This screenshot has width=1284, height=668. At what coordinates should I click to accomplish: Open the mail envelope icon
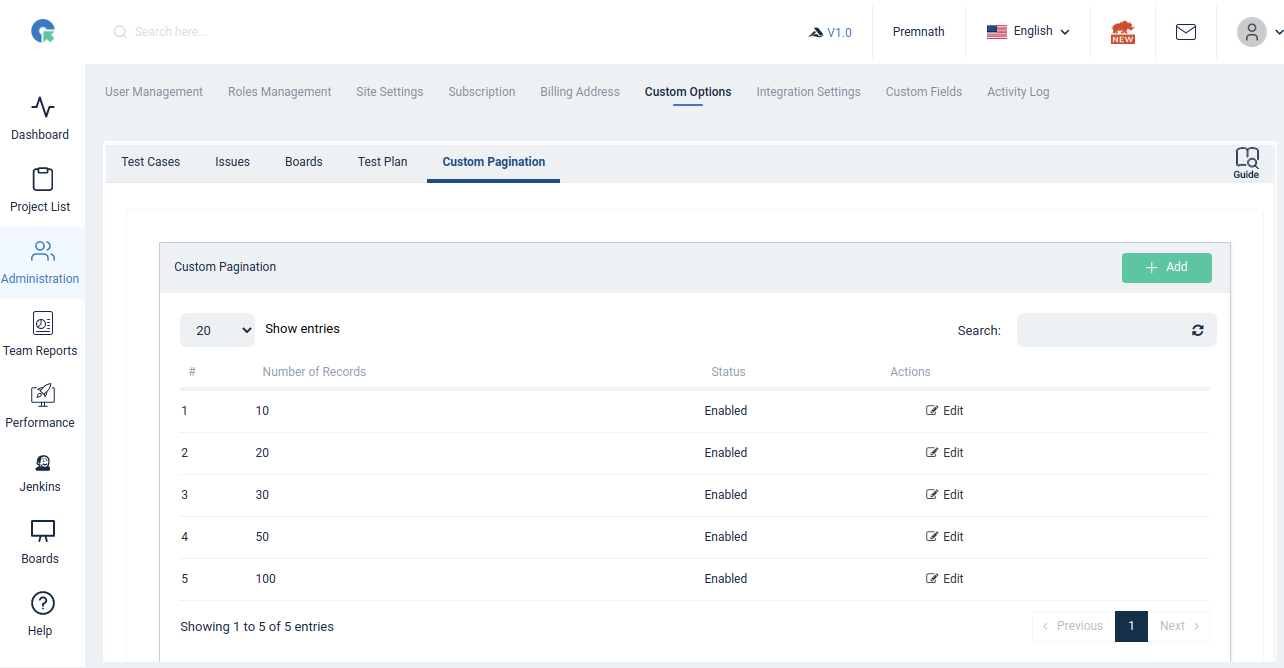click(x=1186, y=32)
